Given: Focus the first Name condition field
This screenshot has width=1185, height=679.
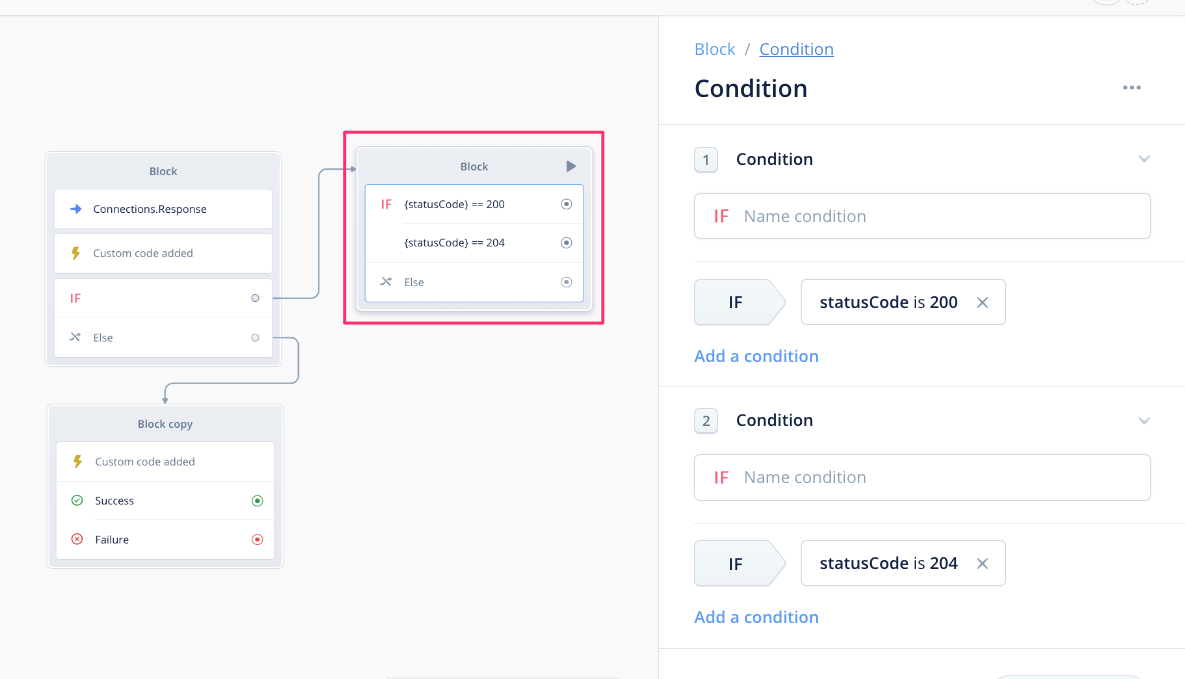Looking at the screenshot, I should click(x=940, y=216).
